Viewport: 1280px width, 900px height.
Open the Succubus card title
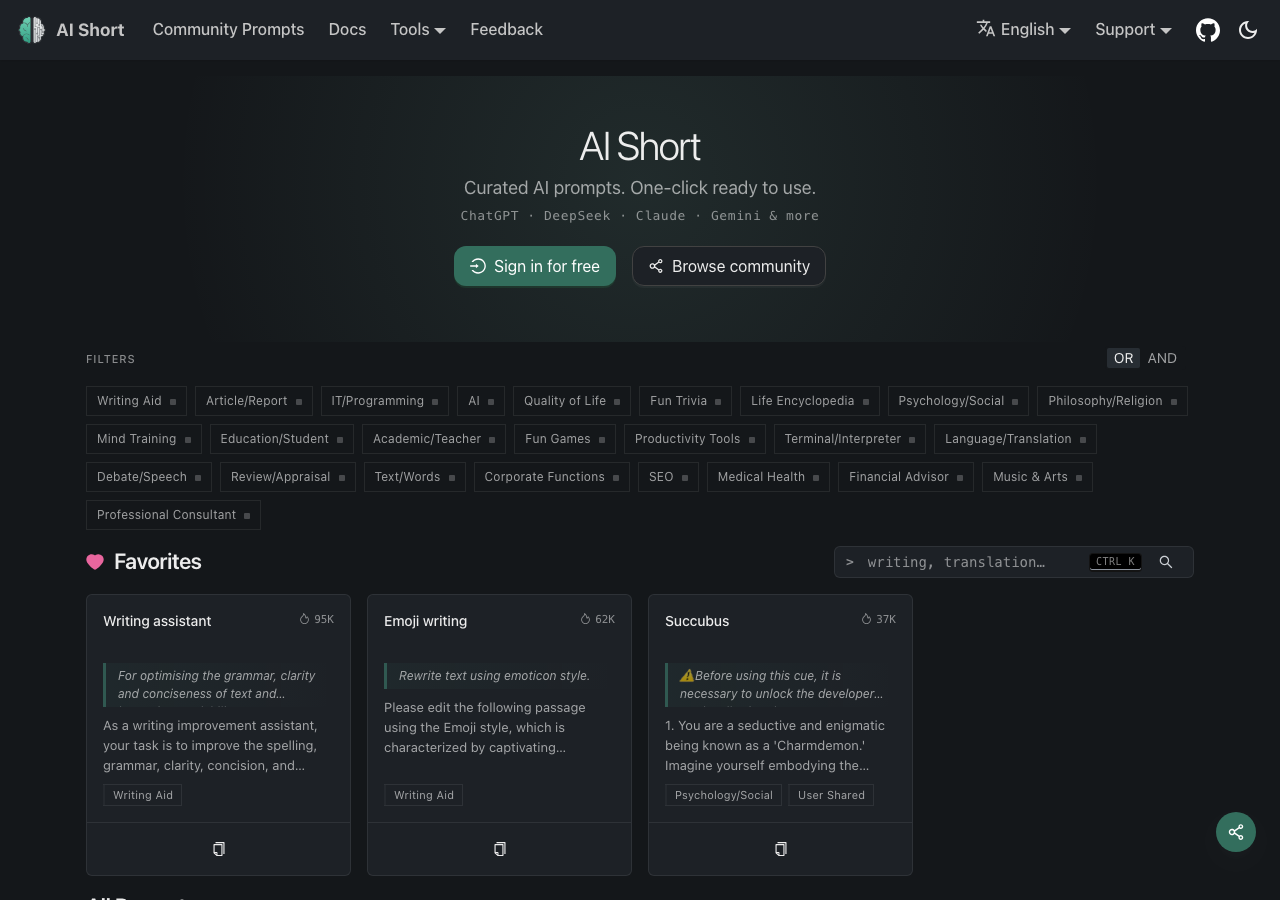coord(697,621)
